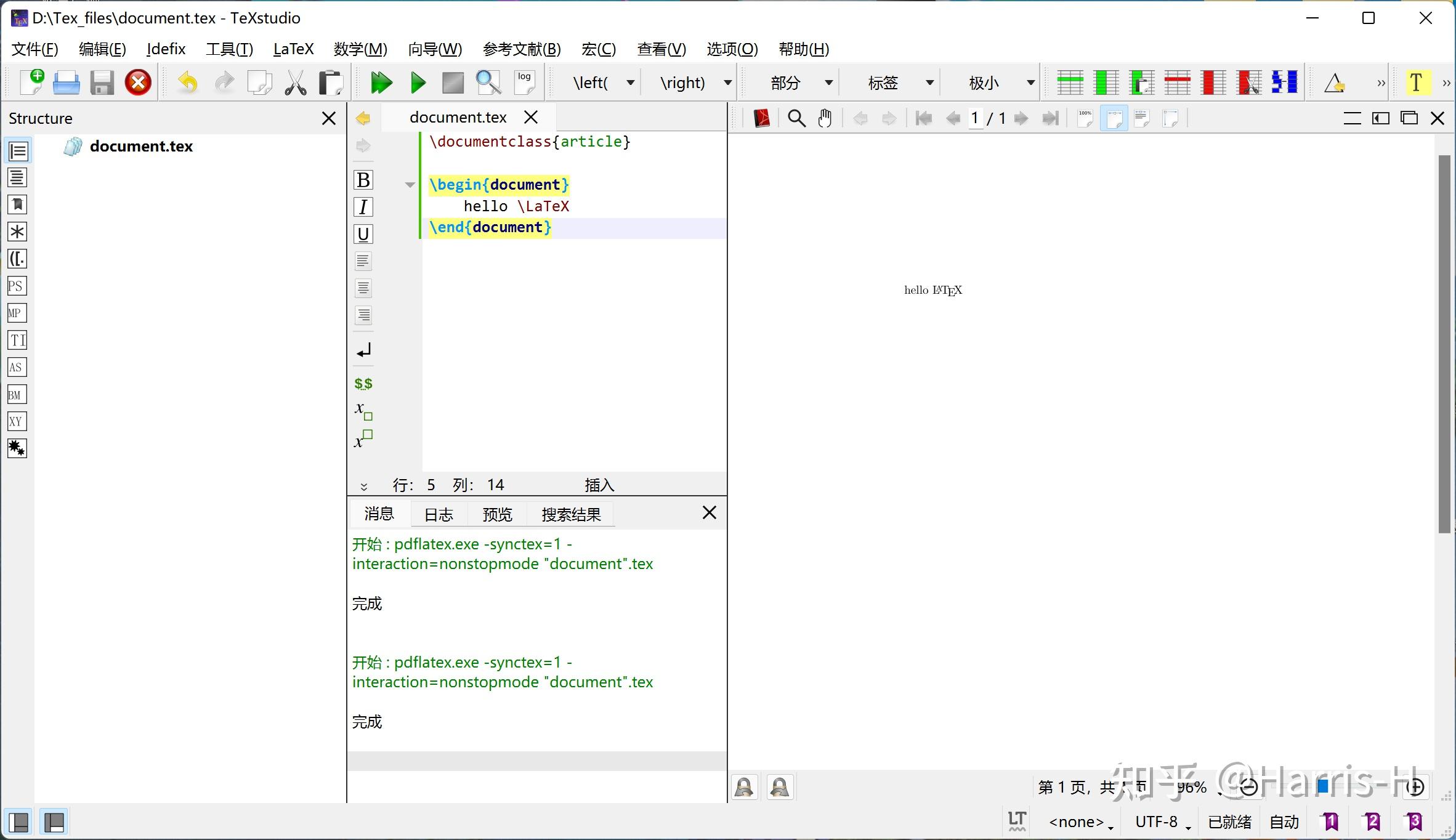Open the log file viewer icon

point(524,81)
